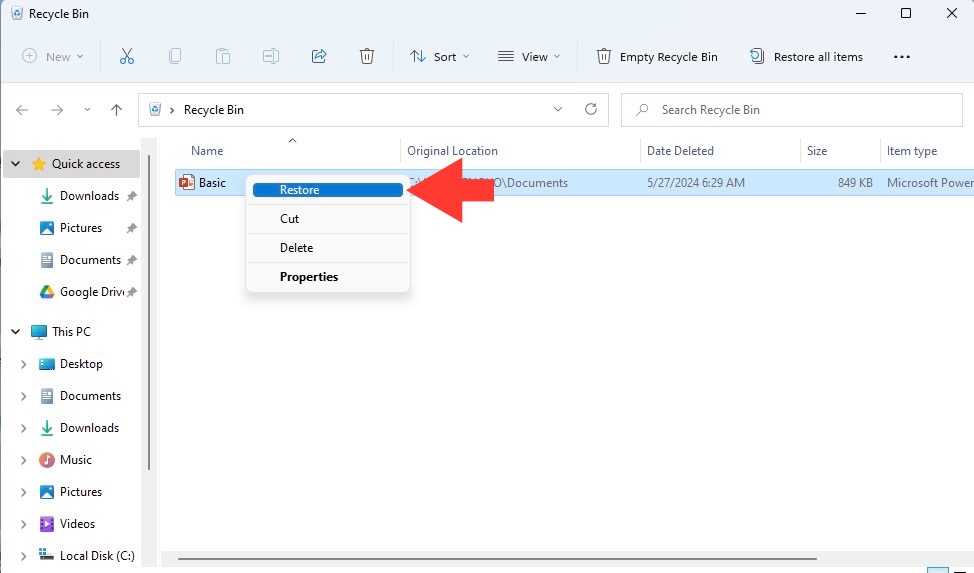The width and height of the screenshot is (974, 573).
Task: Click the Delete trash icon in toolbar
Action: click(x=366, y=57)
